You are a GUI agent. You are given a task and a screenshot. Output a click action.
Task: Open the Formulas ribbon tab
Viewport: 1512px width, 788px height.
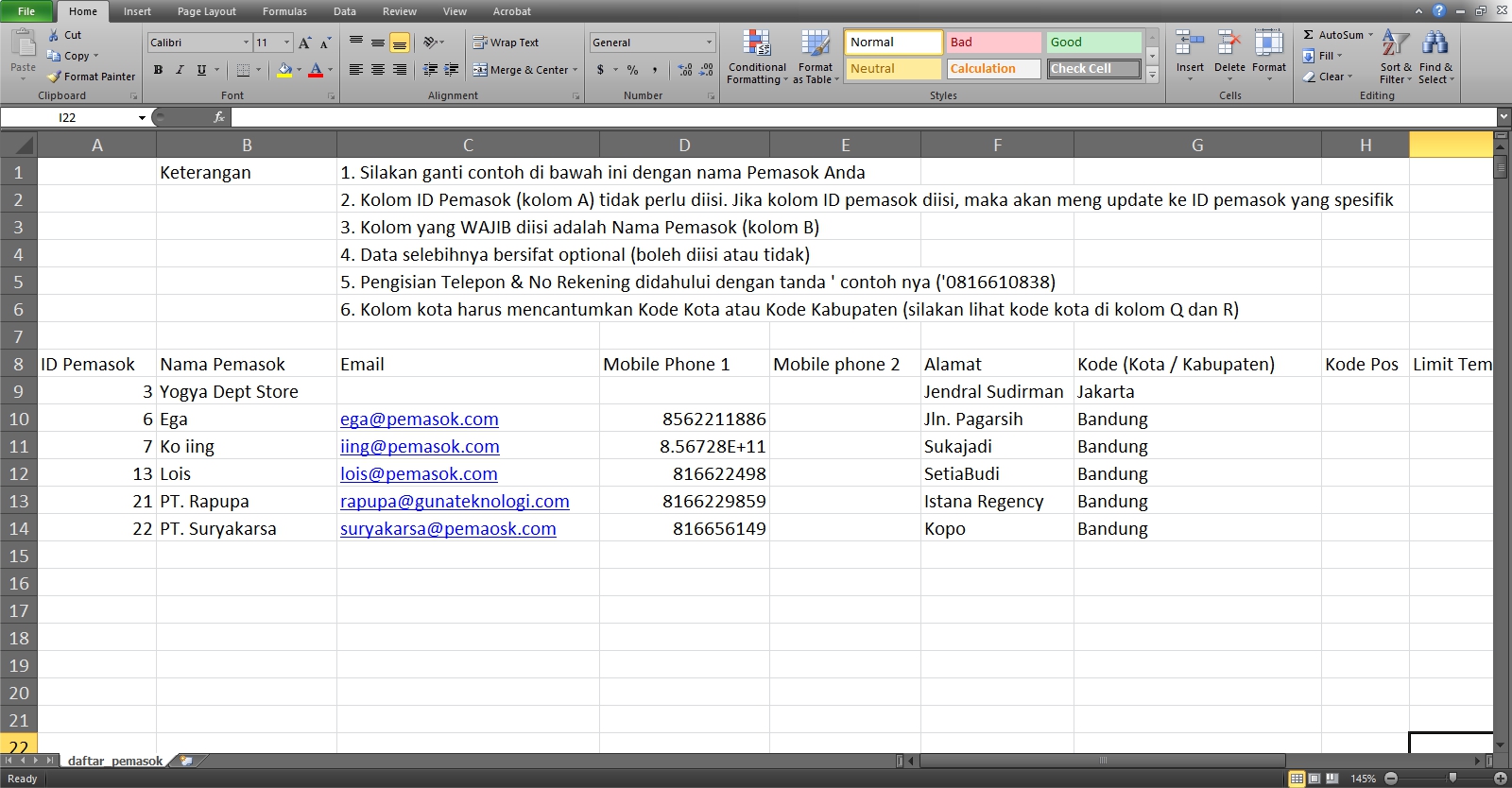[x=284, y=11]
